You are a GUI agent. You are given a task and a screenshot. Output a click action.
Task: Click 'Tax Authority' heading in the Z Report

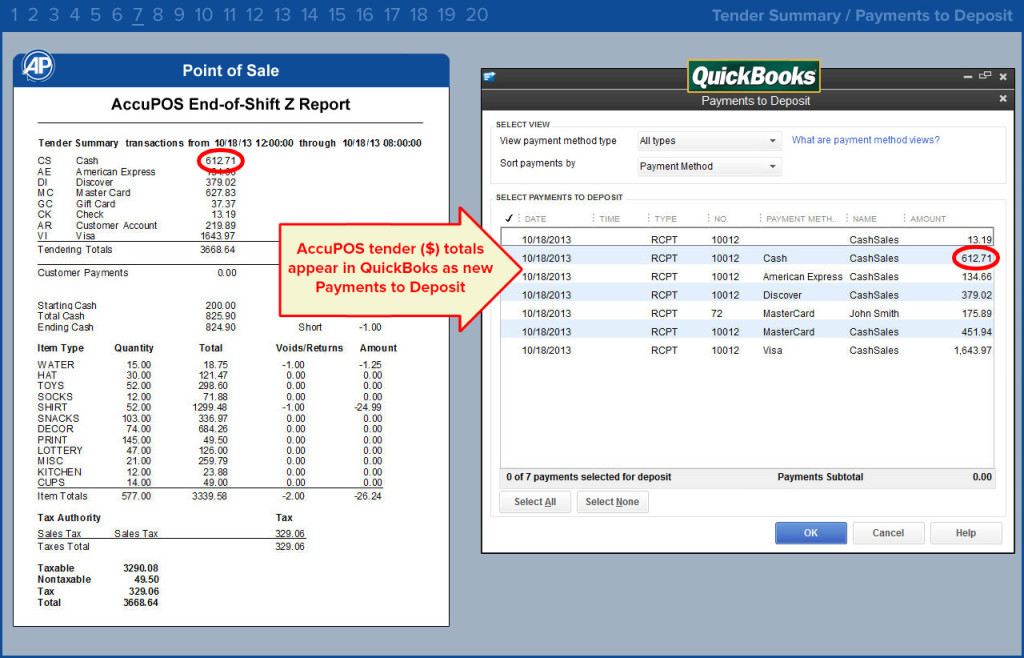coord(69,518)
